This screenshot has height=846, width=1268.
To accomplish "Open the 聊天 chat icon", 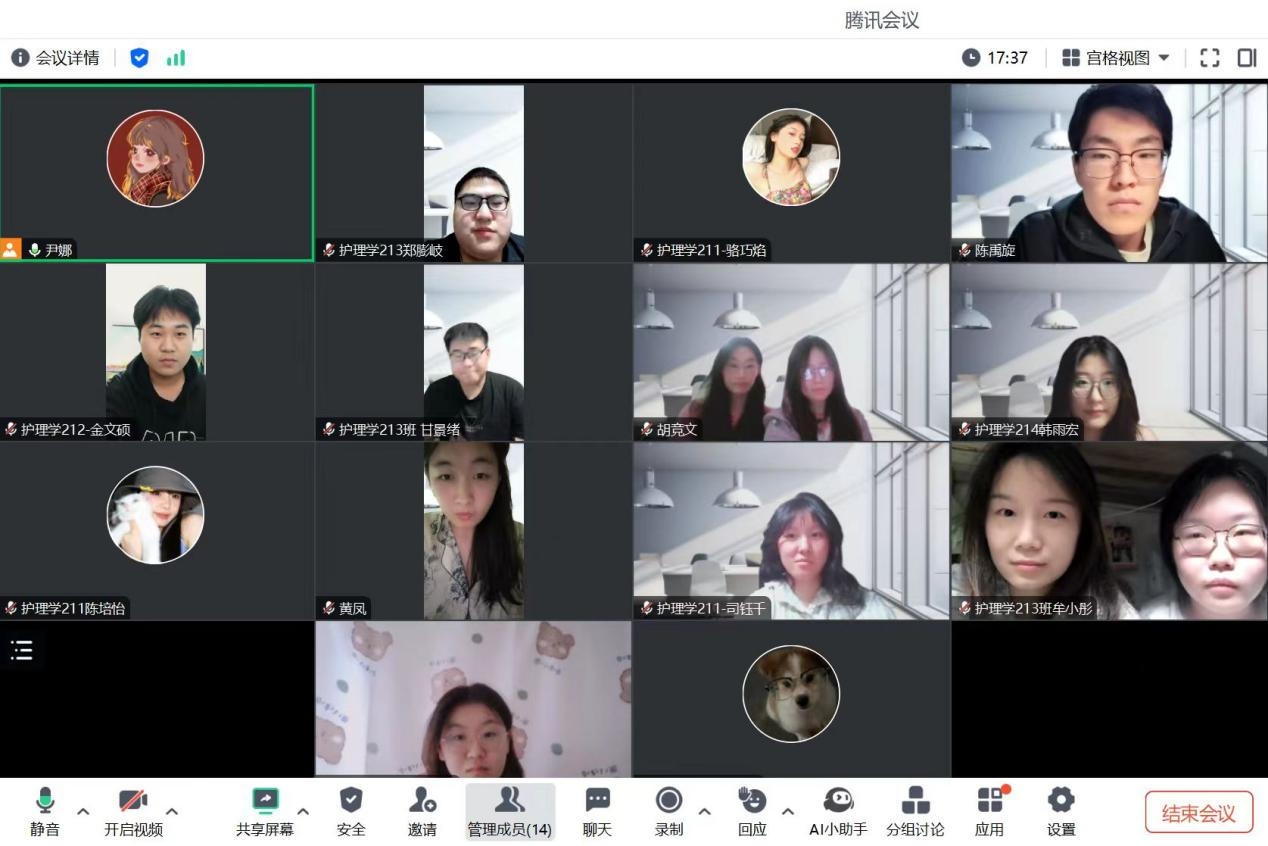I will [597, 811].
